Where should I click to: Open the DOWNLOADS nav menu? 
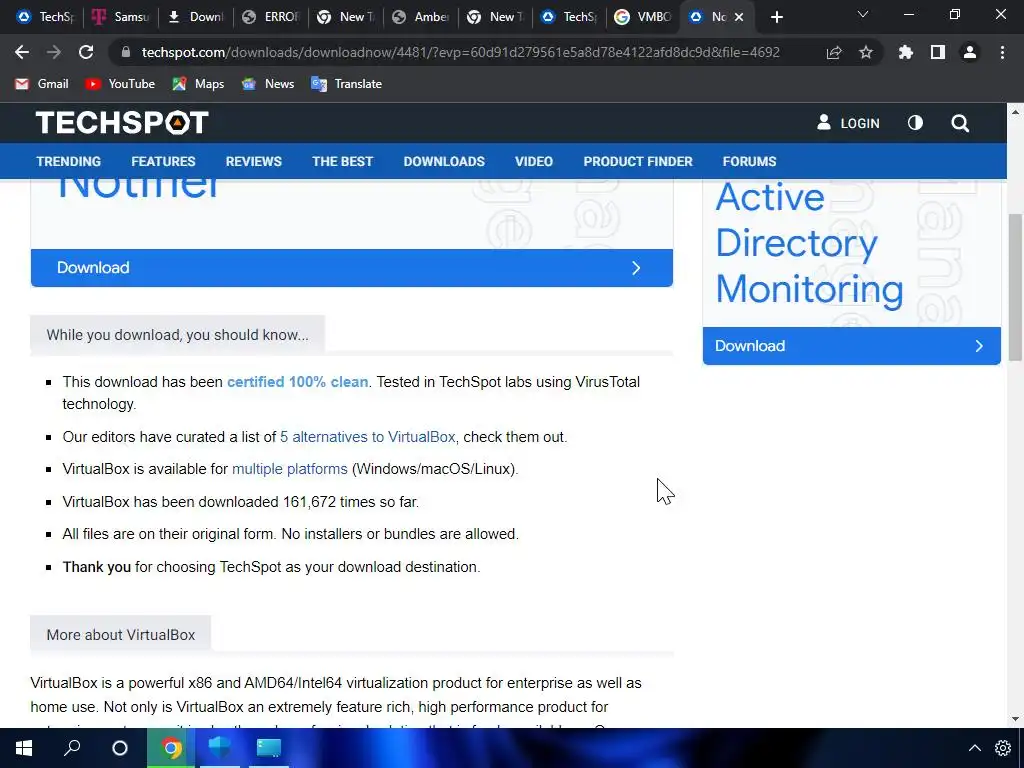point(444,161)
